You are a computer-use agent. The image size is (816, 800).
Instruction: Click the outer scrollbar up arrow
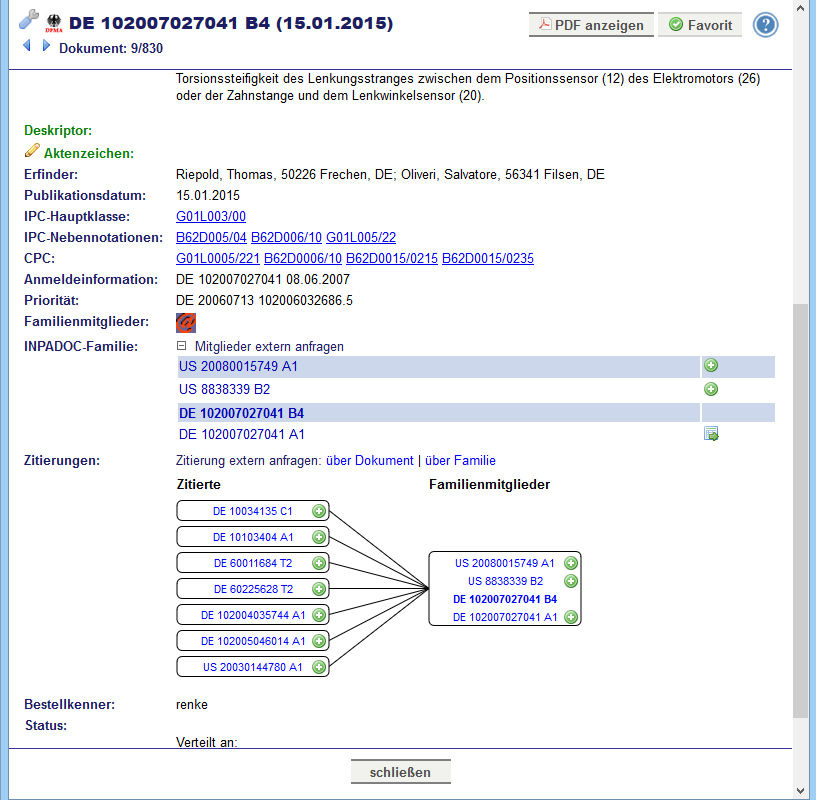(800, 8)
